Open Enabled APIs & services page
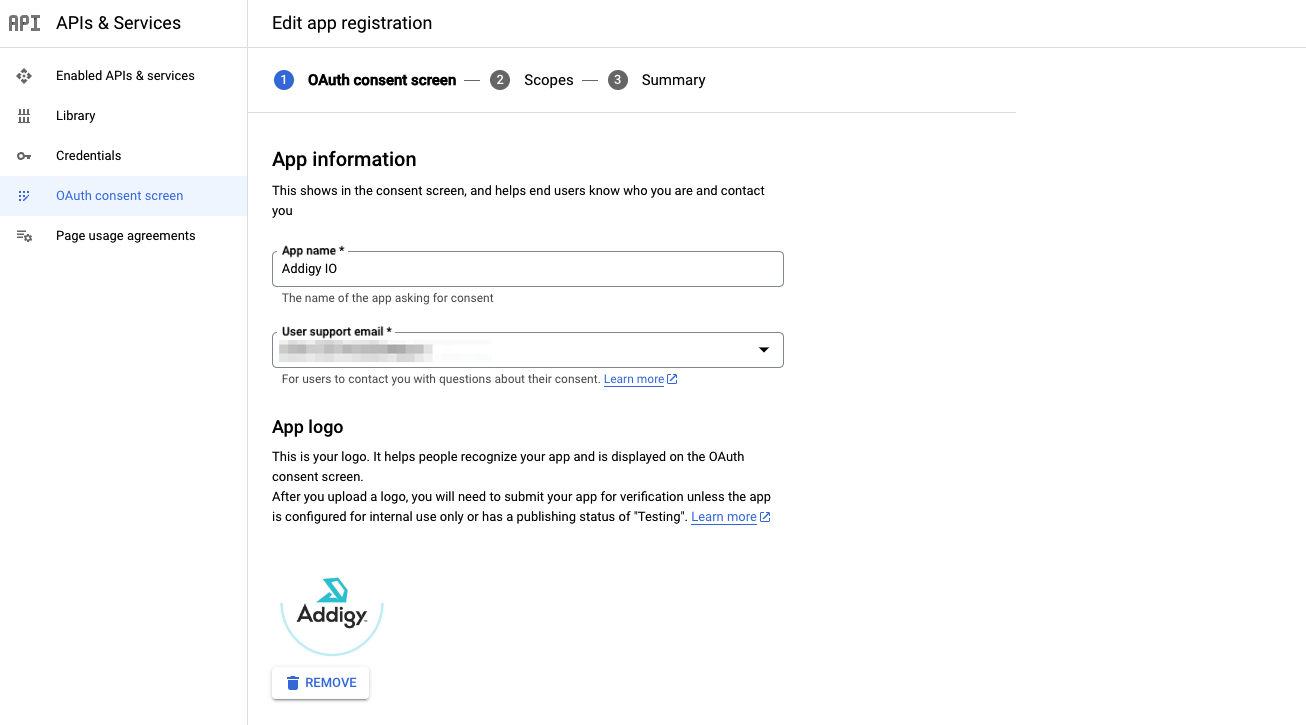1306x725 pixels. (x=124, y=76)
